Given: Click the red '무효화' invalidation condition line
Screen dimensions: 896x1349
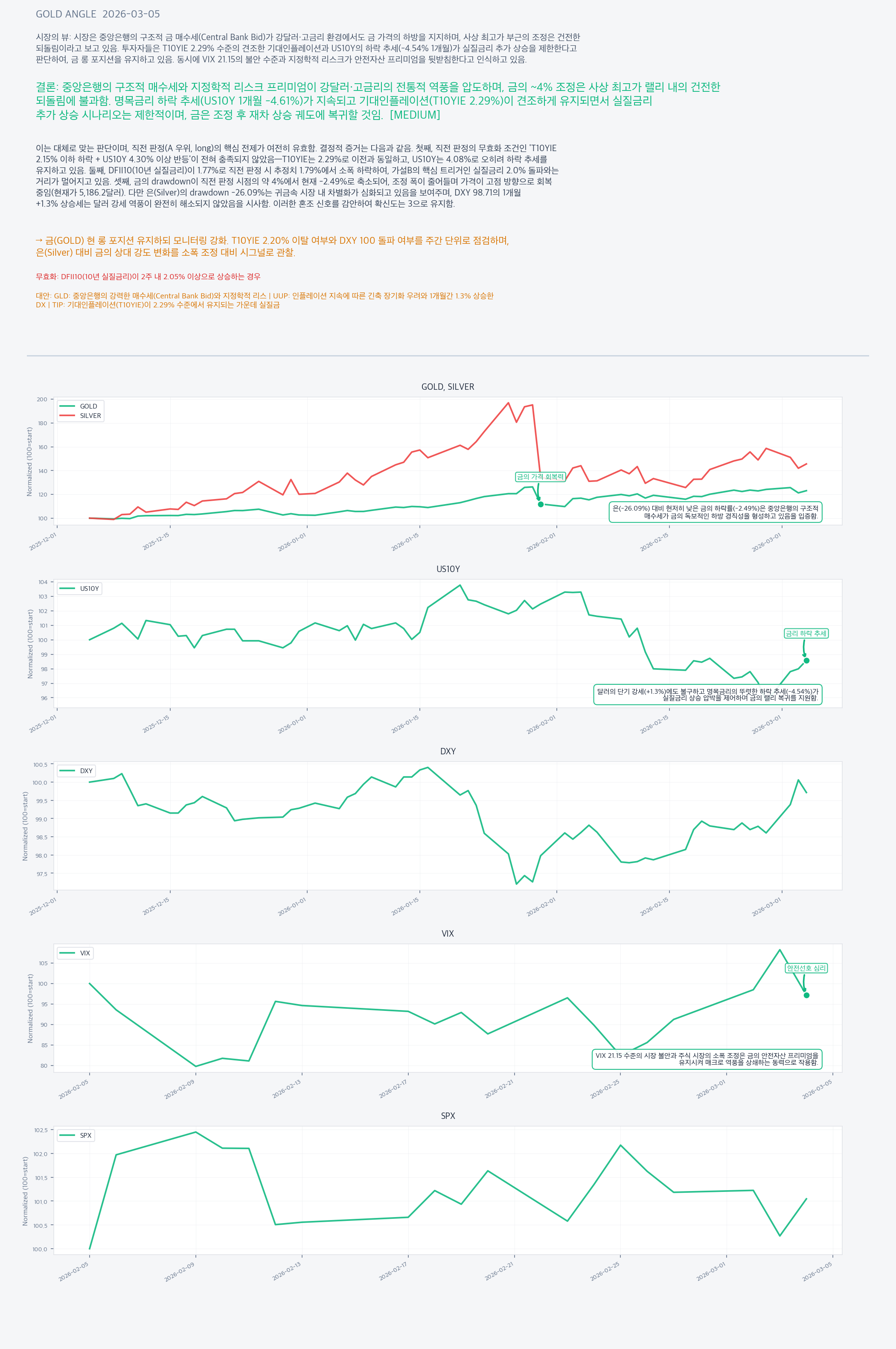Looking at the screenshot, I should 148,277.
